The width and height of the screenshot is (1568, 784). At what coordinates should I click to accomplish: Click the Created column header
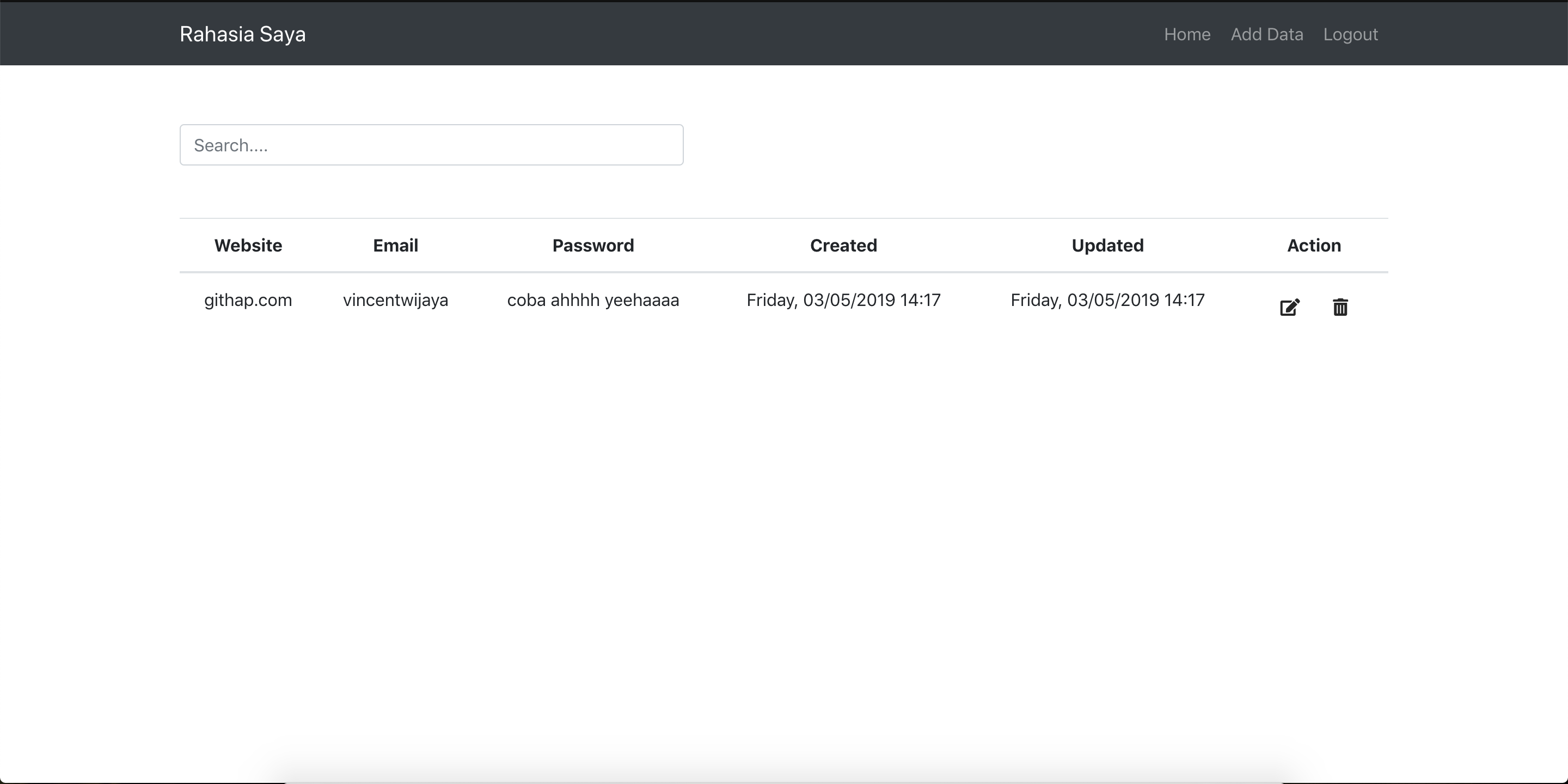pos(844,245)
